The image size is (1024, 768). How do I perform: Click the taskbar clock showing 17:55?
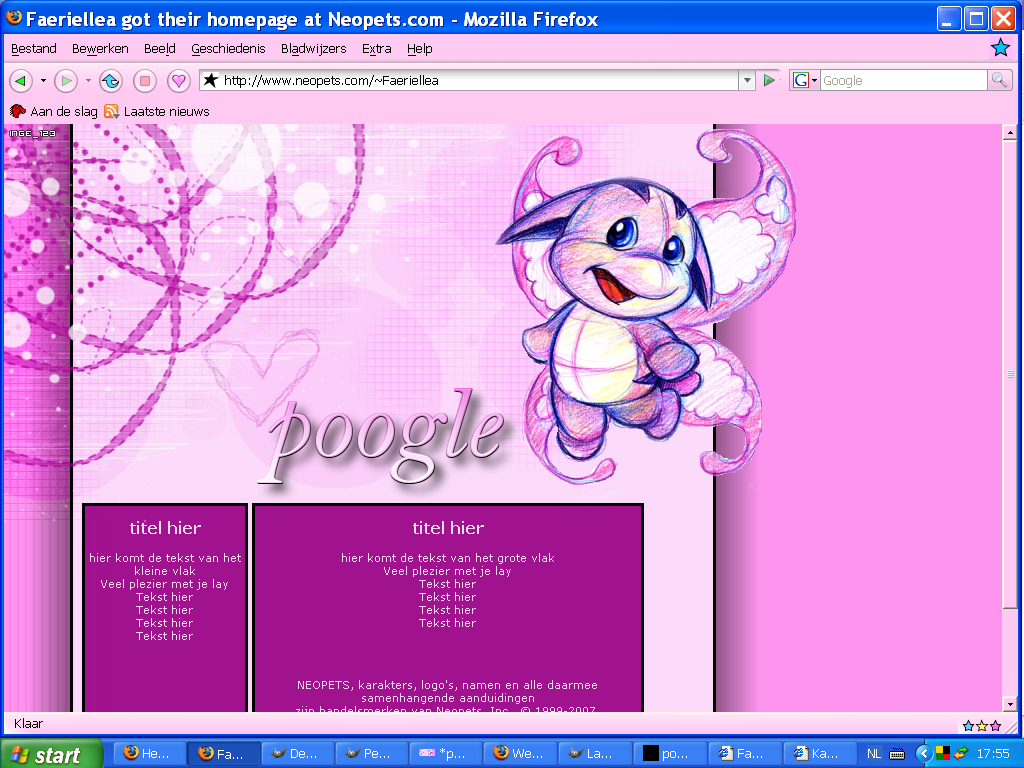993,754
